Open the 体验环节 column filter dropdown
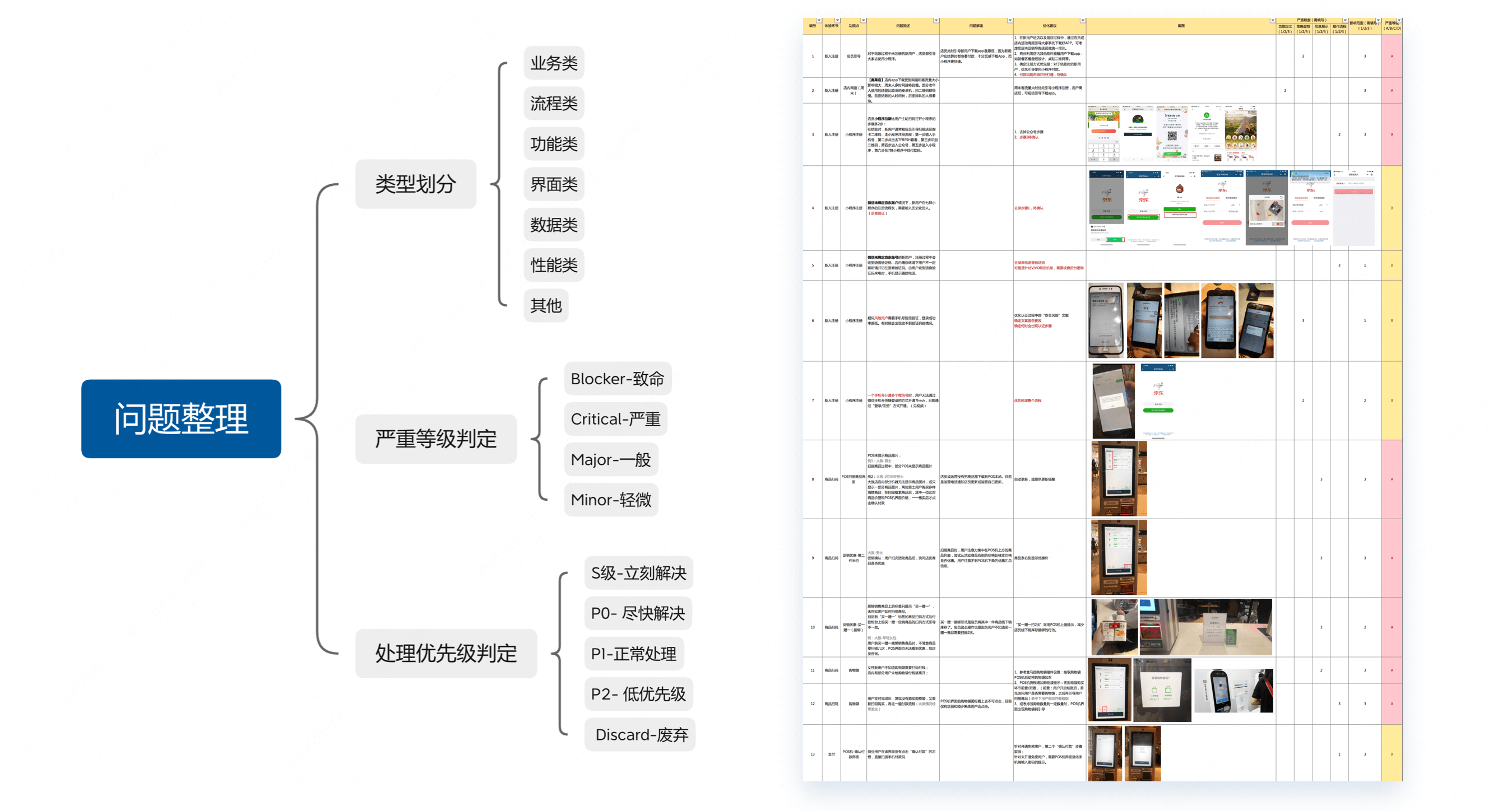1512x811 pixels. (838, 21)
